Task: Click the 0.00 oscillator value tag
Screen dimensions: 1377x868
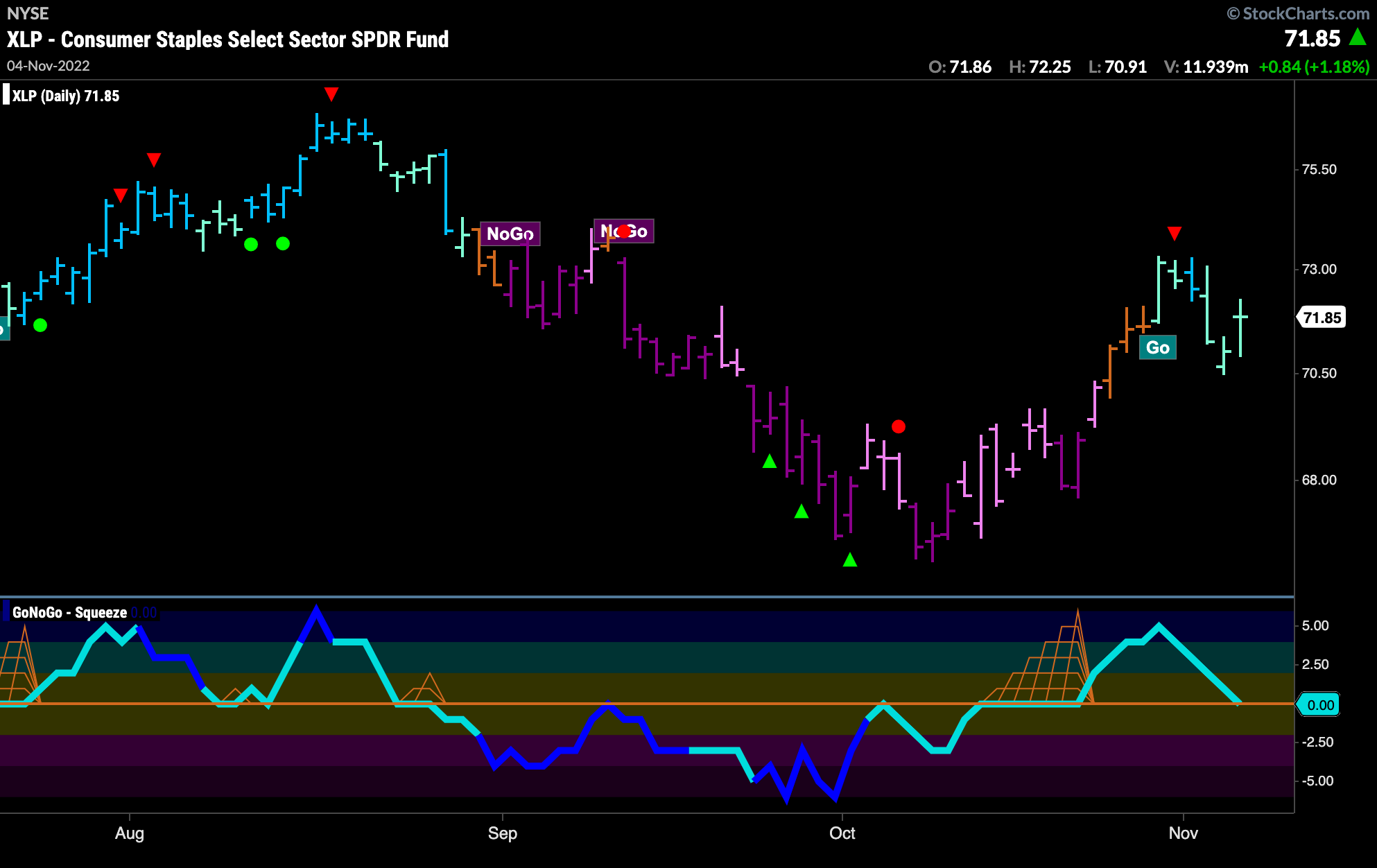Action: (x=1319, y=705)
